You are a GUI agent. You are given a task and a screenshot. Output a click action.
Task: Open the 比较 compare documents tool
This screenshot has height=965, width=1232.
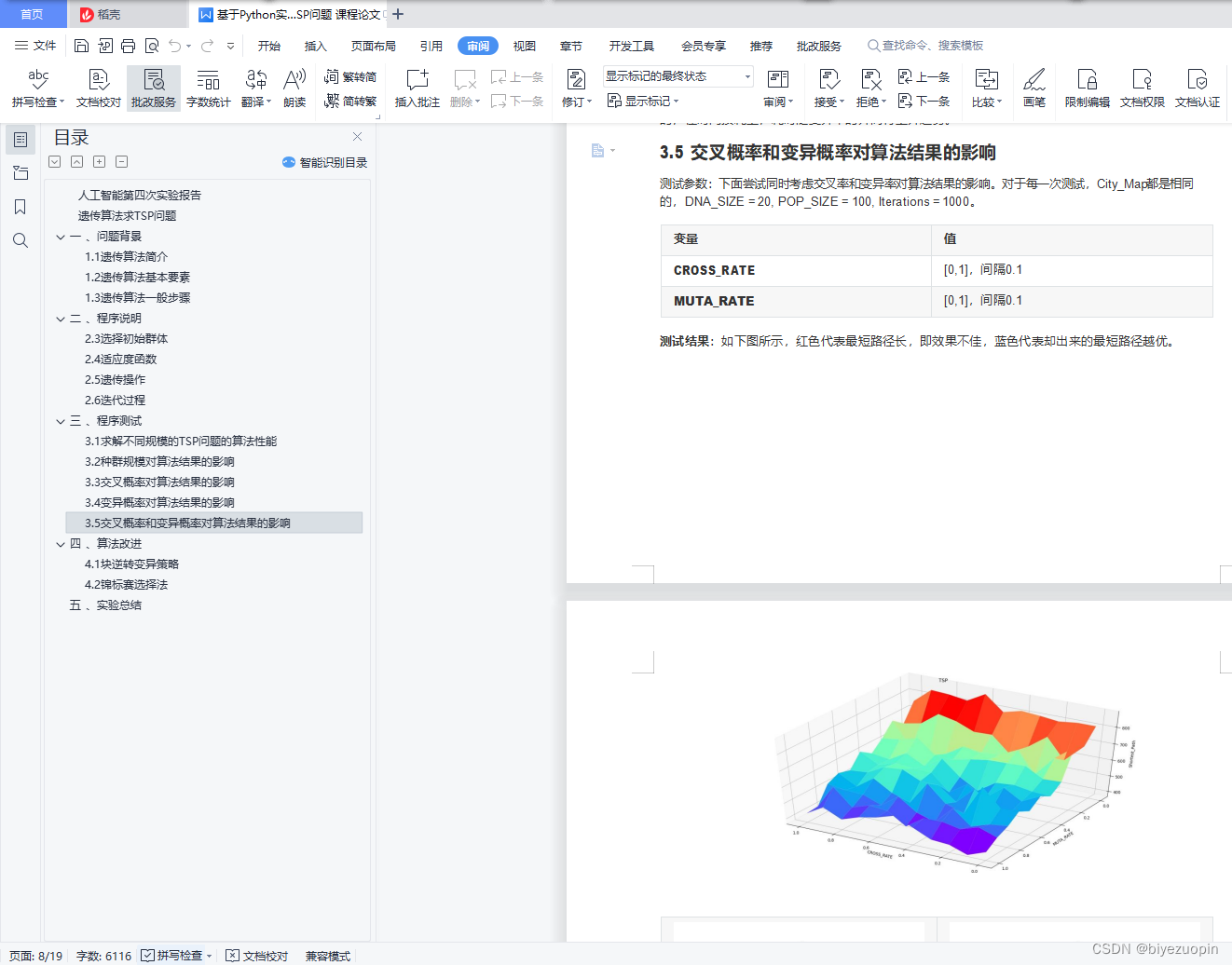pos(987,88)
